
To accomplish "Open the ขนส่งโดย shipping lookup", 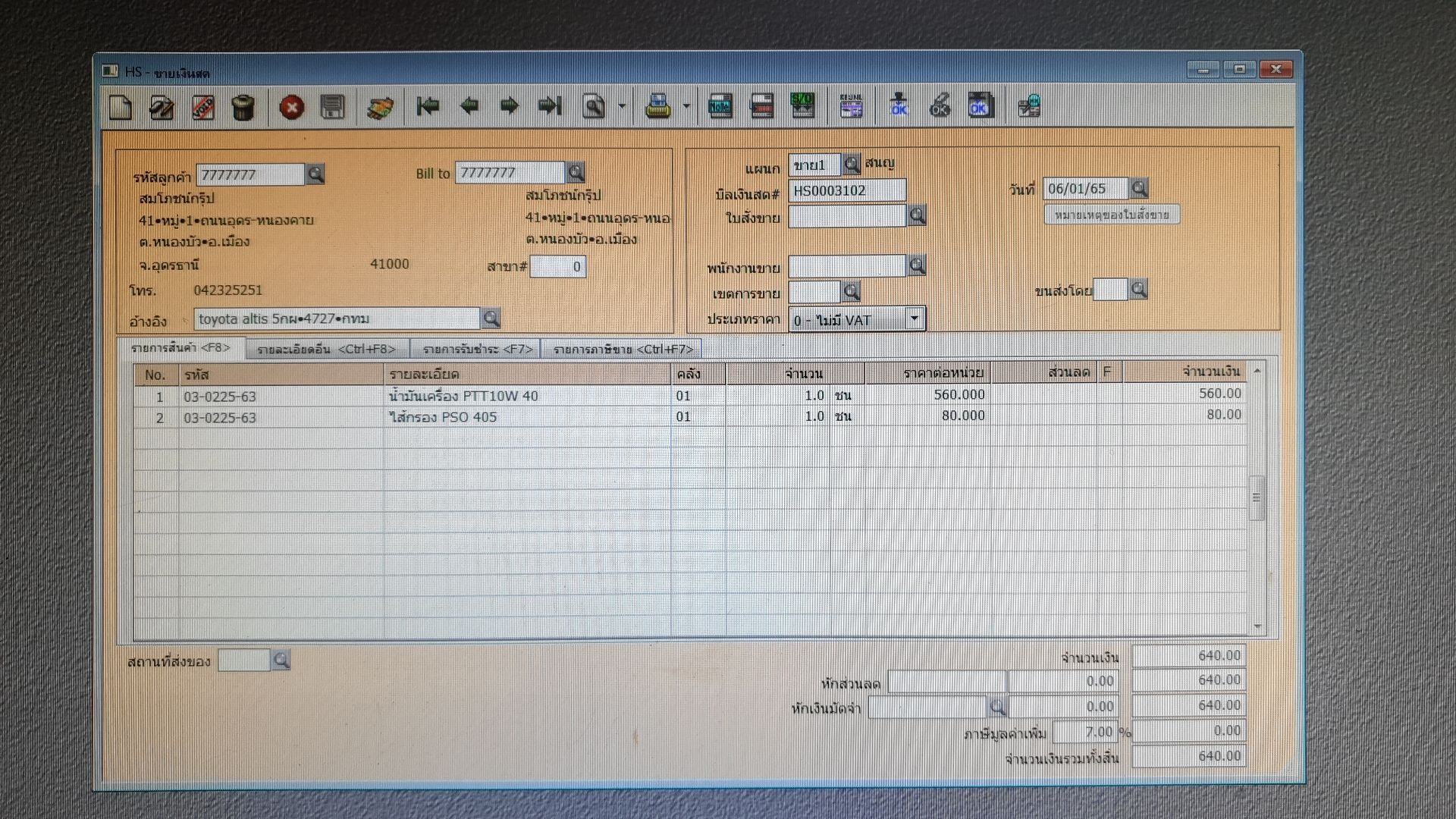I will pos(1138,289).
